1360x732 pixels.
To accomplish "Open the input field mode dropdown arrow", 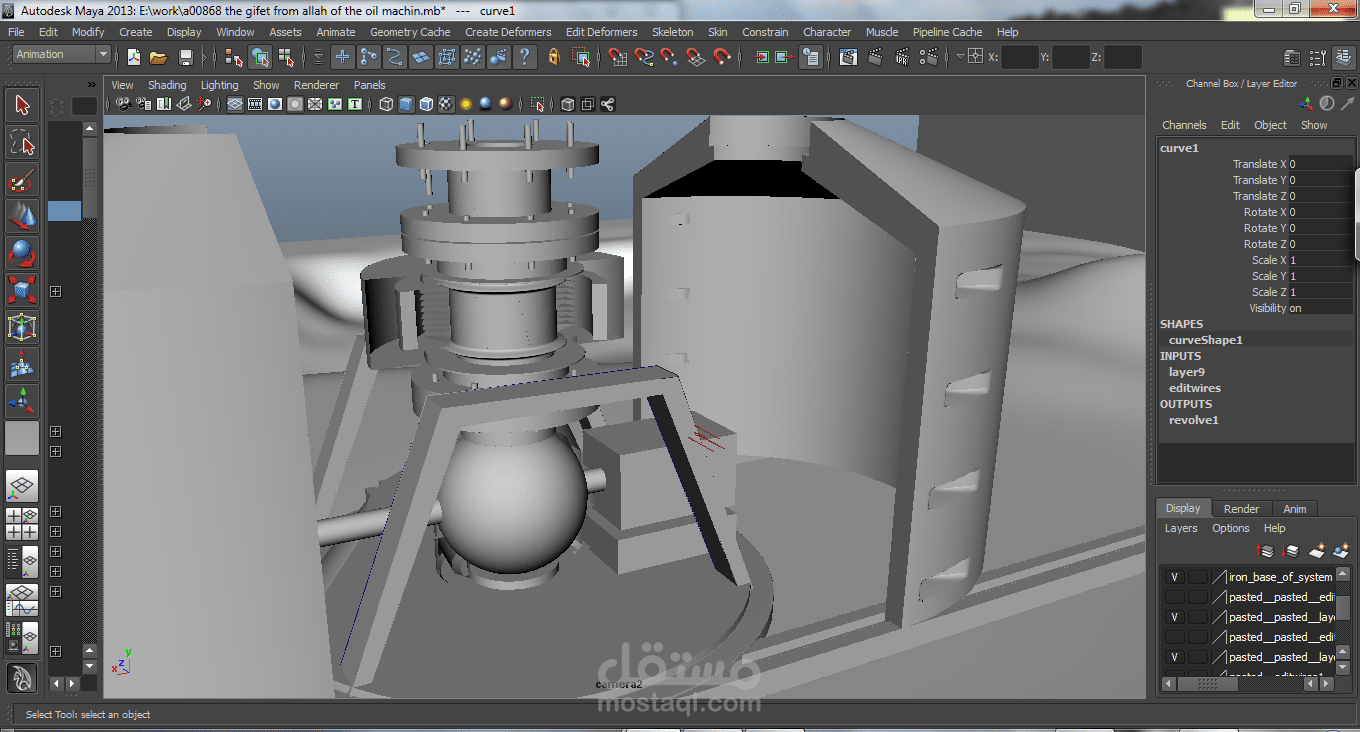I will pos(960,57).
